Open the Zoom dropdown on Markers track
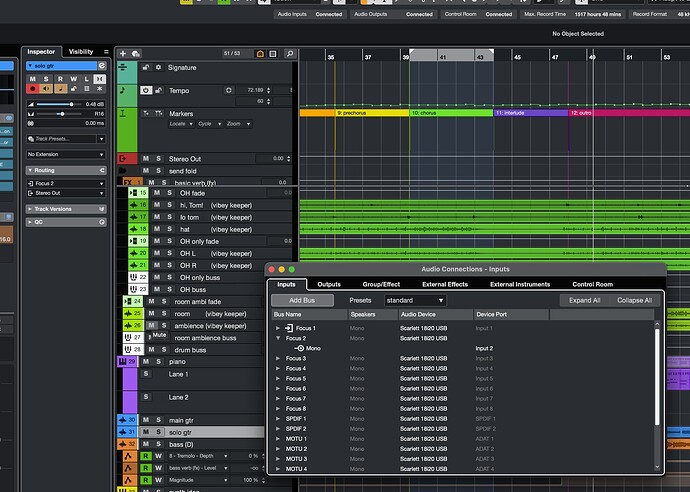The height and width of the screenshot is (492, 690). tap(239, 124)
